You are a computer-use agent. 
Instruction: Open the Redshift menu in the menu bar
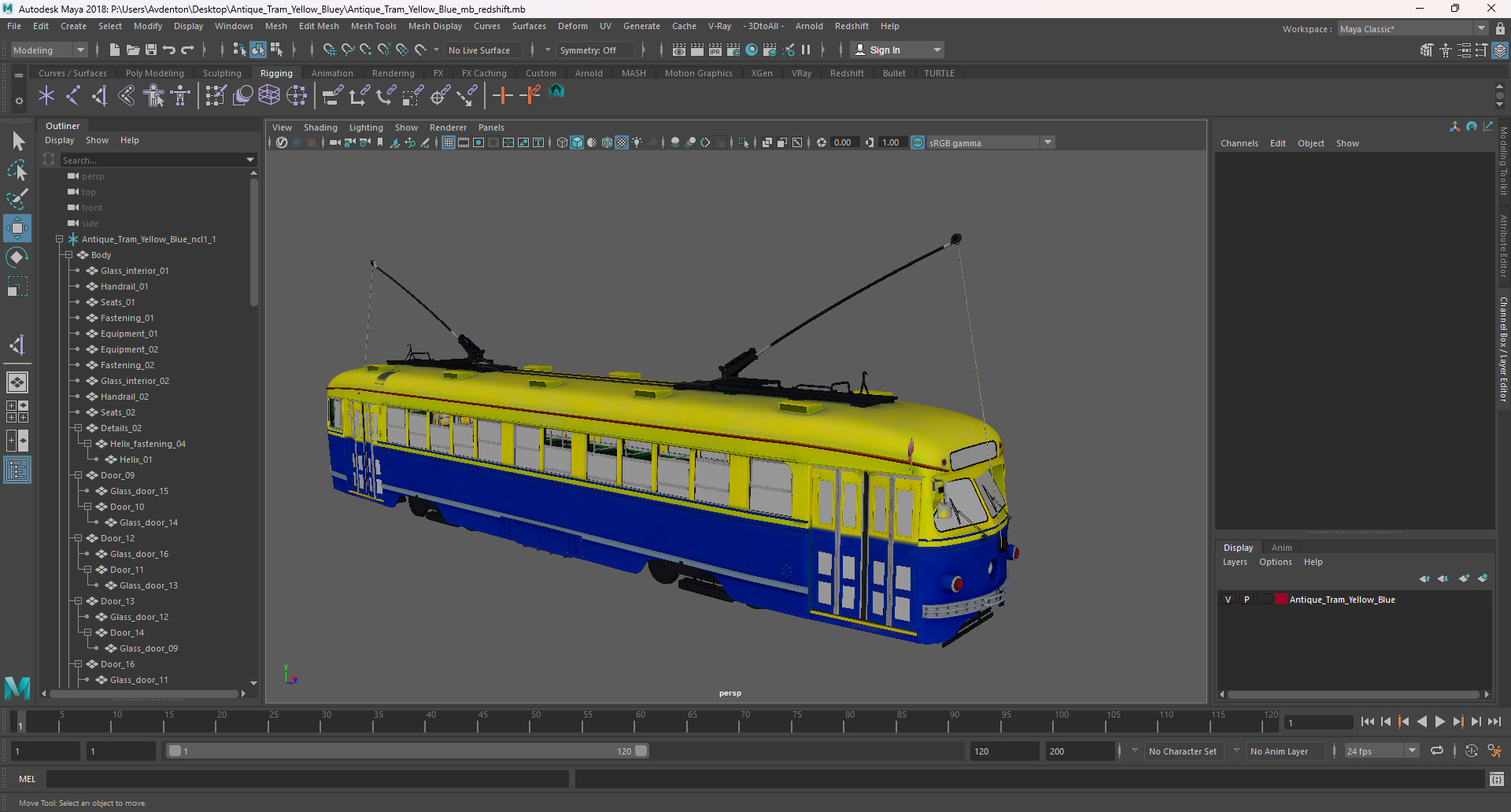coord(852,26)
